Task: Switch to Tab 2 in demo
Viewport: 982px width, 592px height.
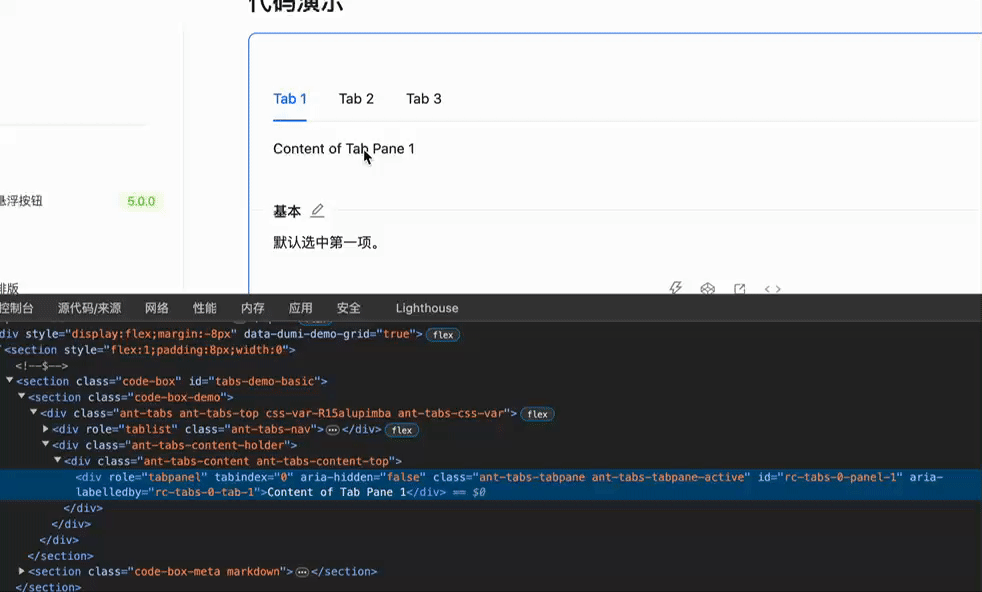Action: click(356, 99)
